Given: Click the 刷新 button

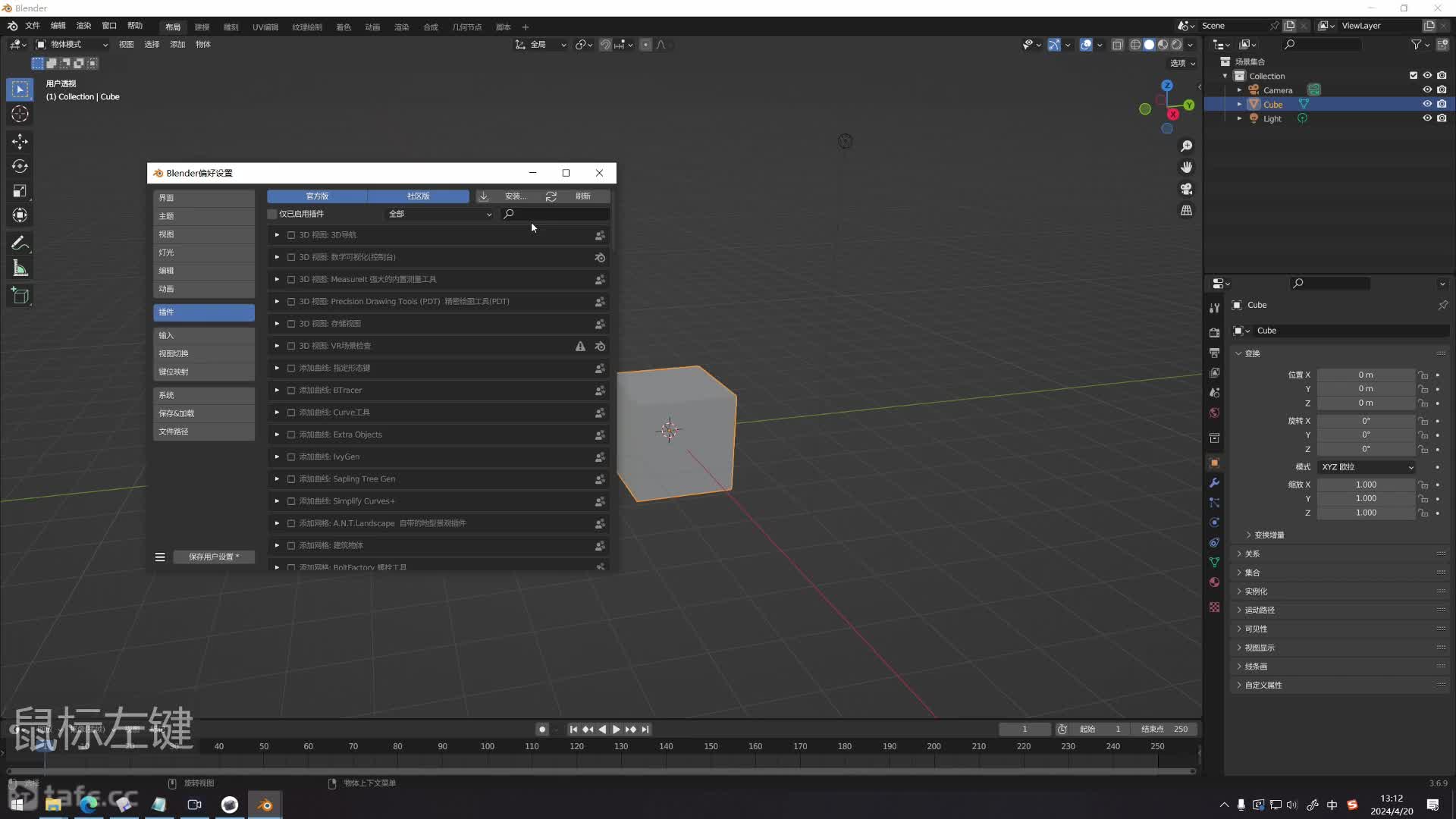Looking at the screenshot, I should tap(576, 196).
